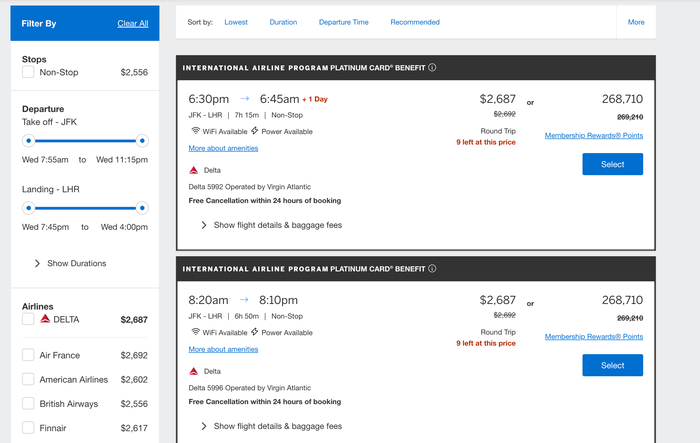
Task: Click 'Wed 4:00pm' landing time label
Action: (124, 227)
